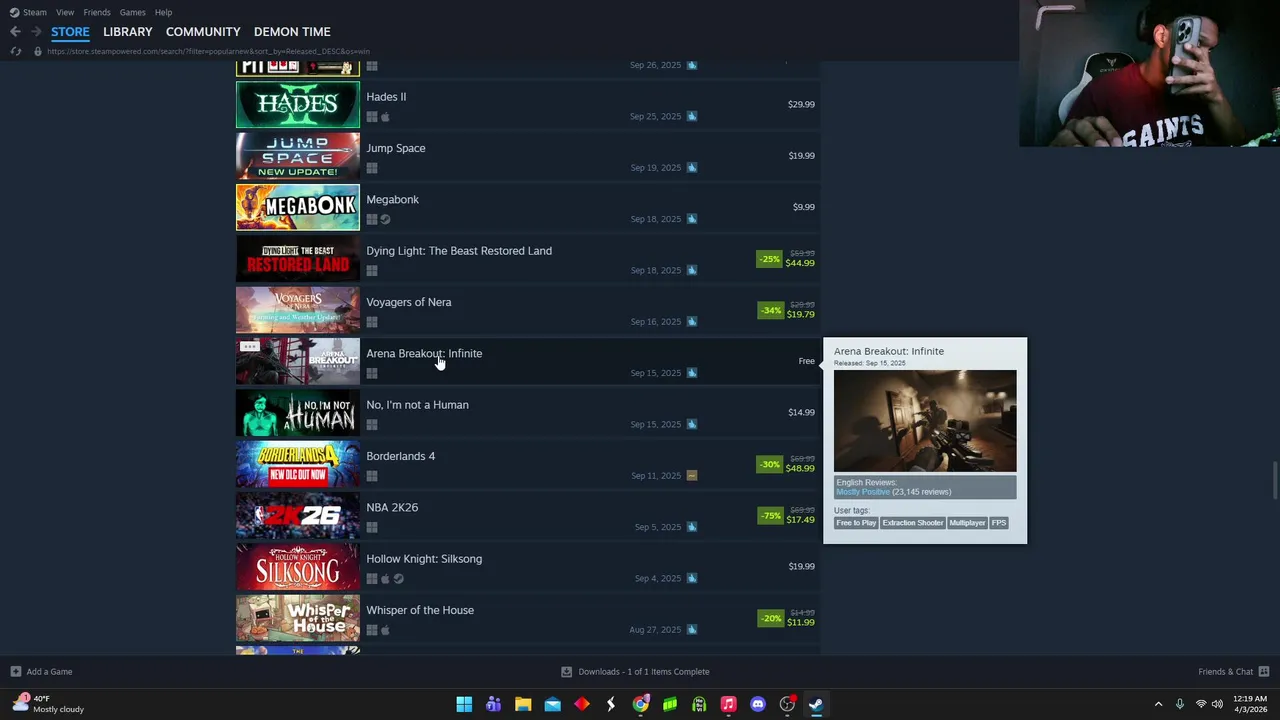Switch to the STORE tab
Image resolution: width=1280 pixels, height=720 pixels.
pos(70,32)
